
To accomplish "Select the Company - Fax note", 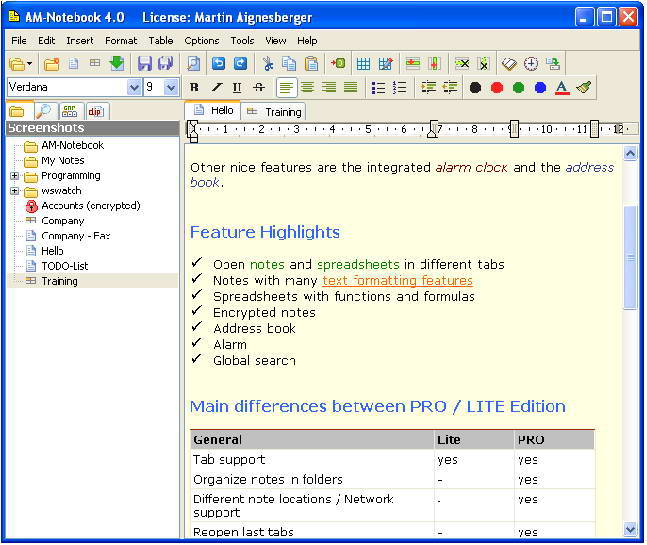I will [76, 236].
